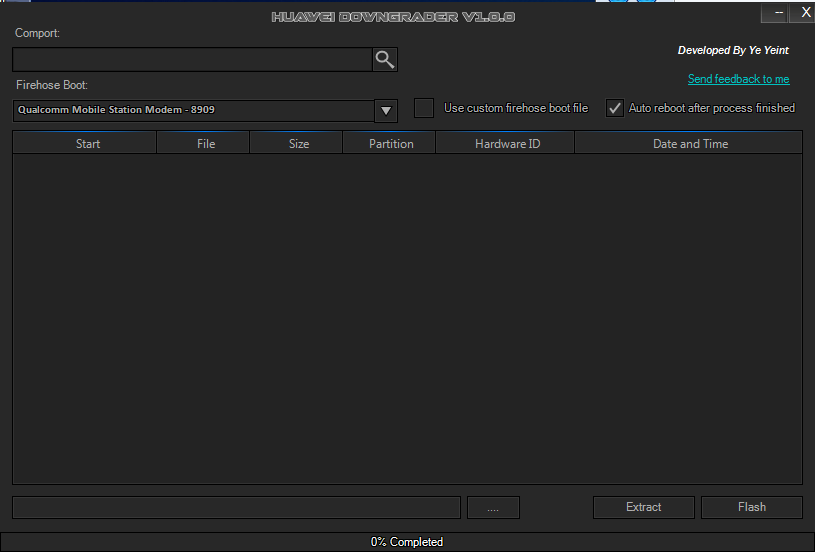Viewport: 815px width, 552px height.
Task: Sort by the Start column header
Action: point(88,144)
